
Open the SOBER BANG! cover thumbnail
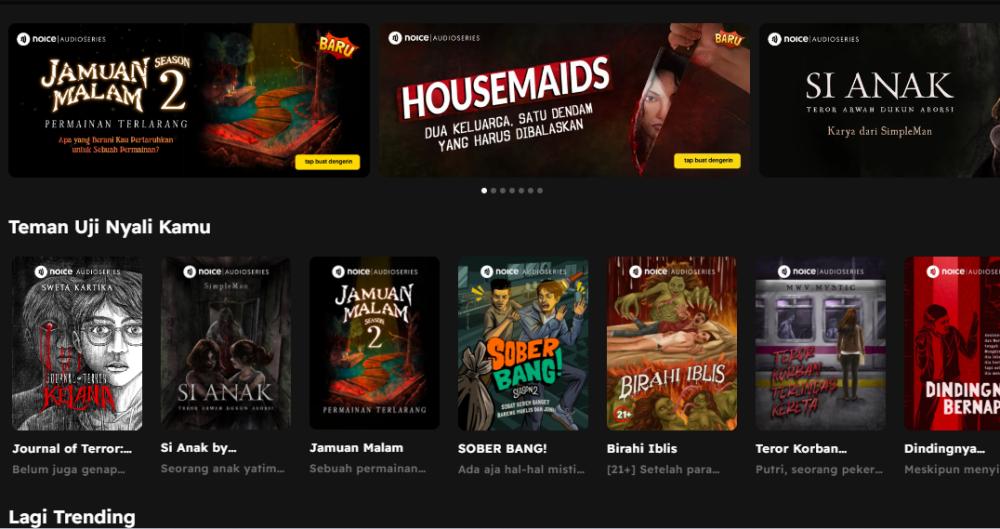click(523, 343)
